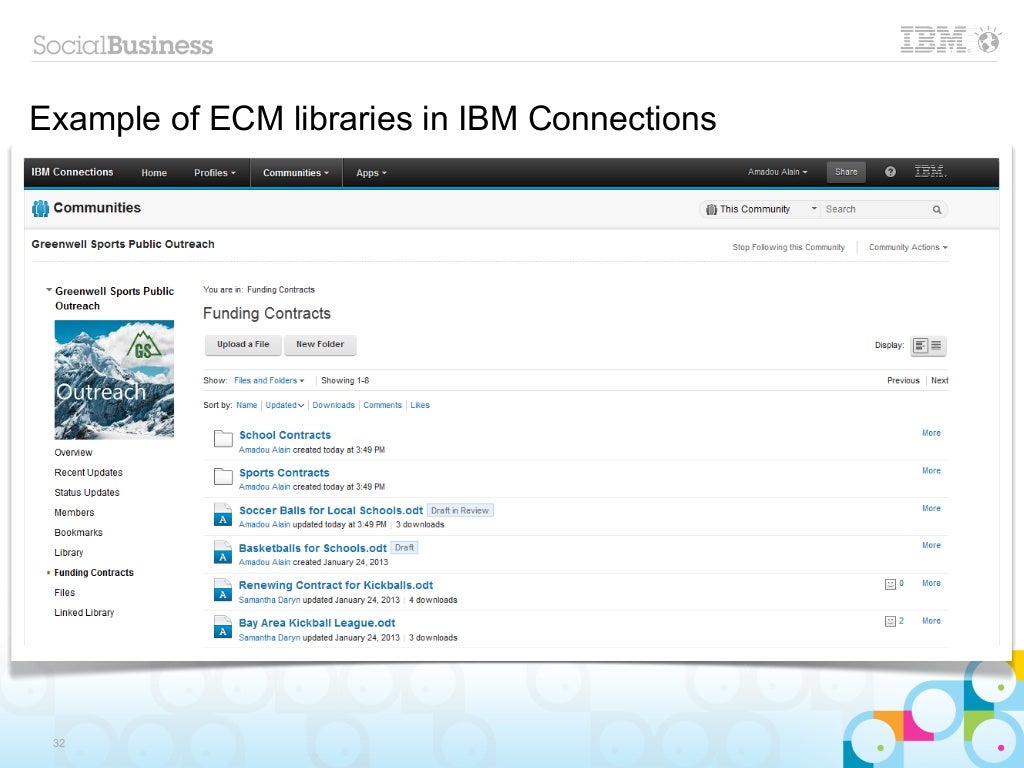Click More for Bay Area Kickball row

click(931, 621)
